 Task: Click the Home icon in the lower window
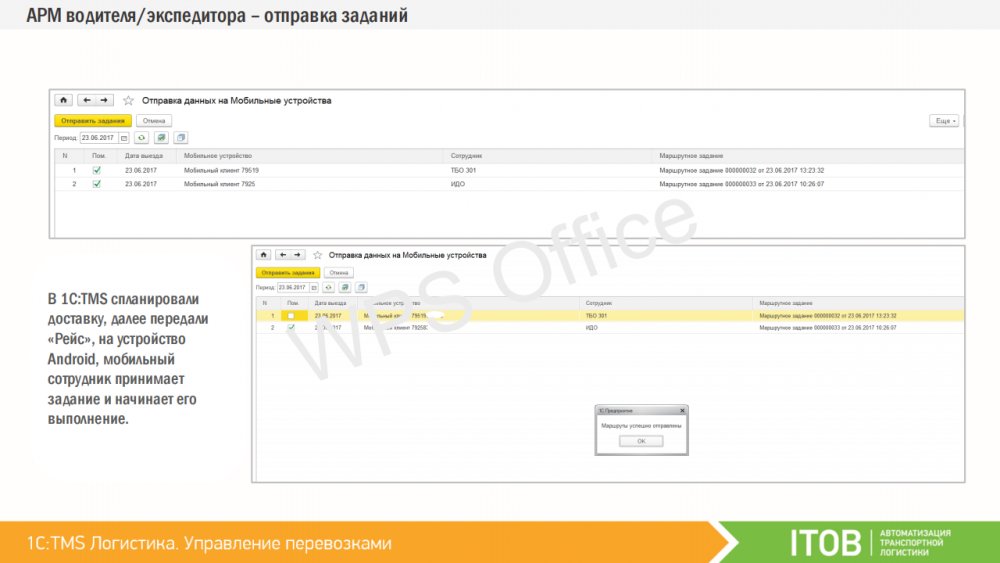pyautogui.click(x=265, y=255)
